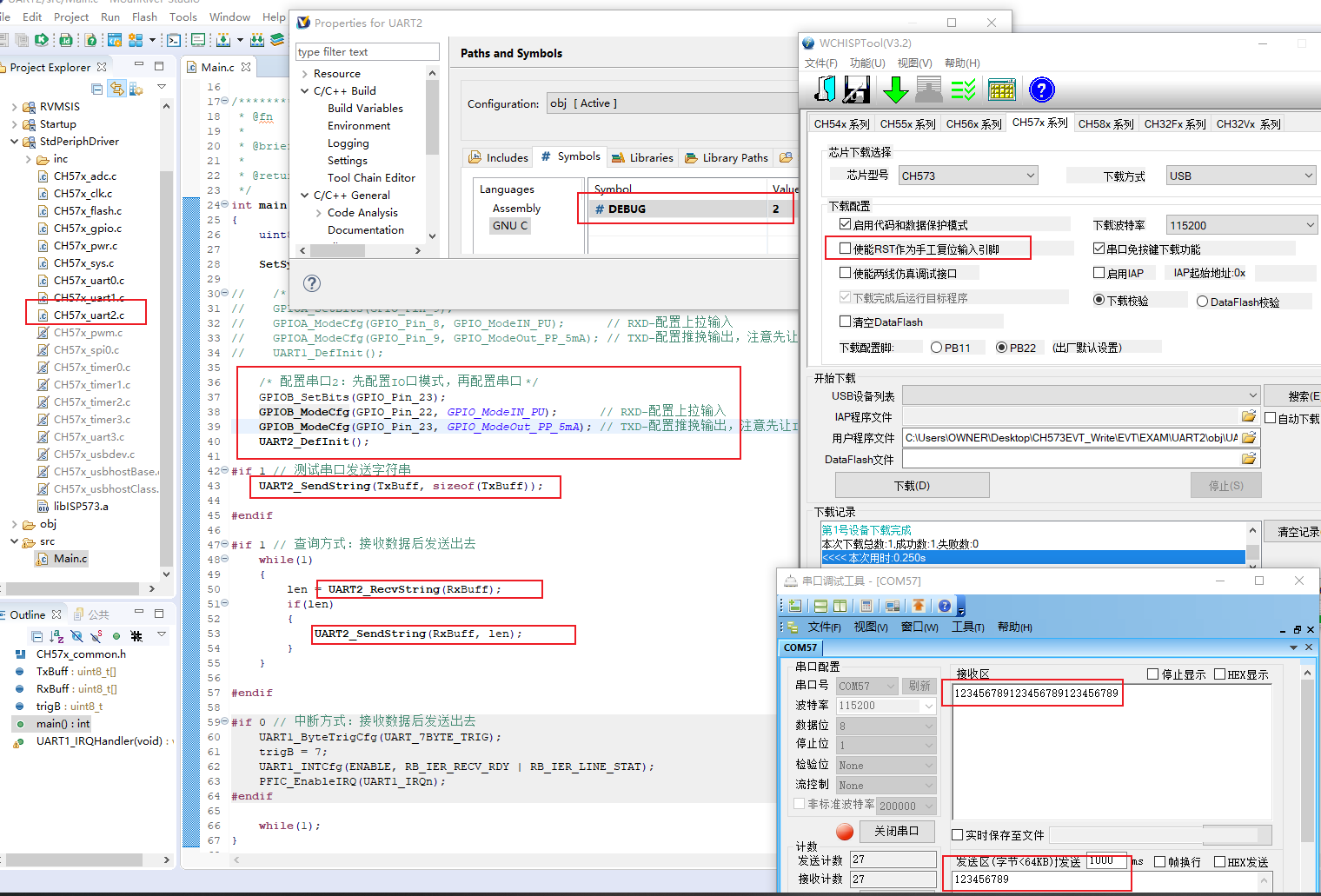Click the type filter text field
This screenshot has width=1321, height=896.
(x=368, y=52)
